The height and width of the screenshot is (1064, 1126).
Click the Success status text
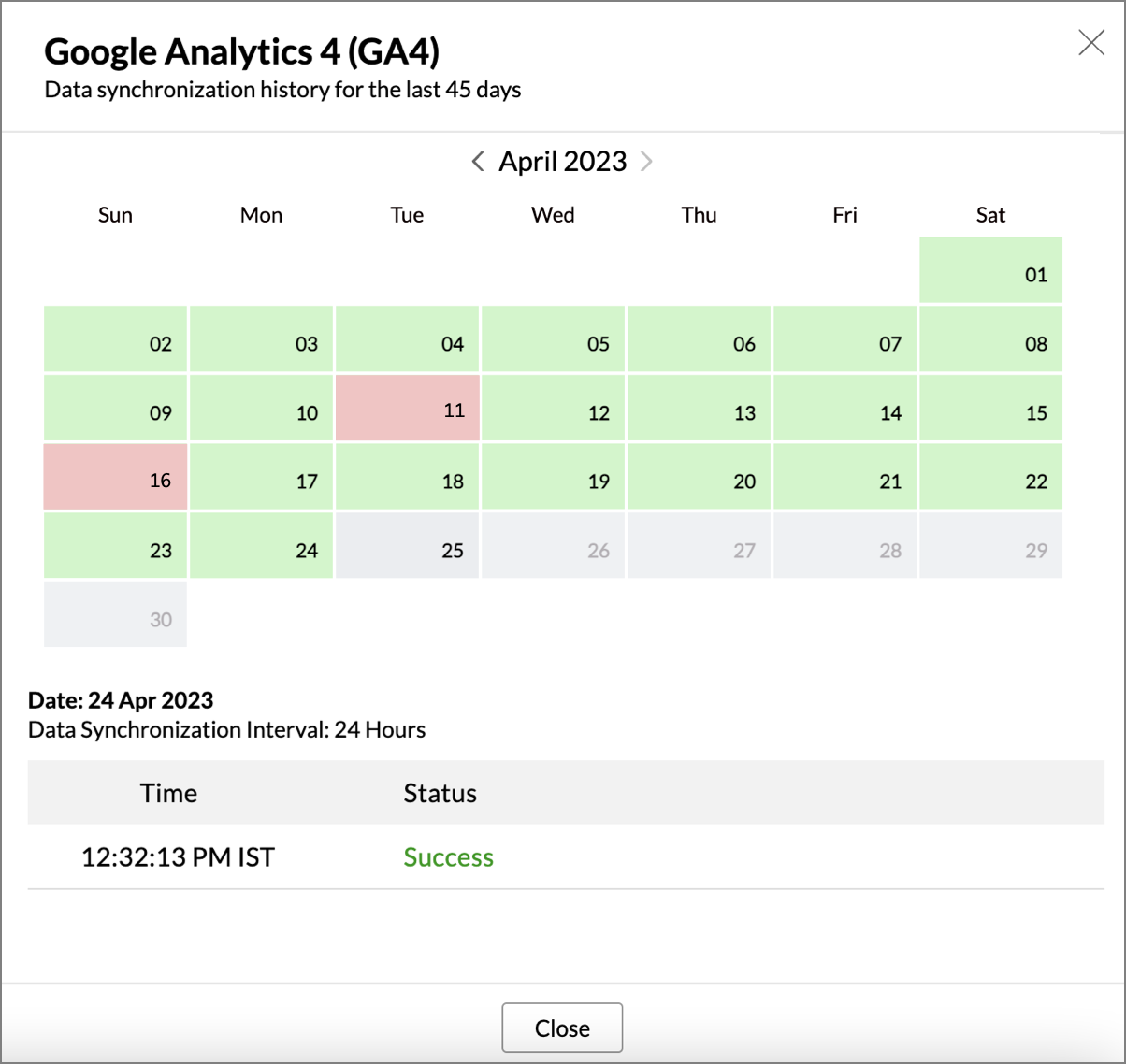448,857
